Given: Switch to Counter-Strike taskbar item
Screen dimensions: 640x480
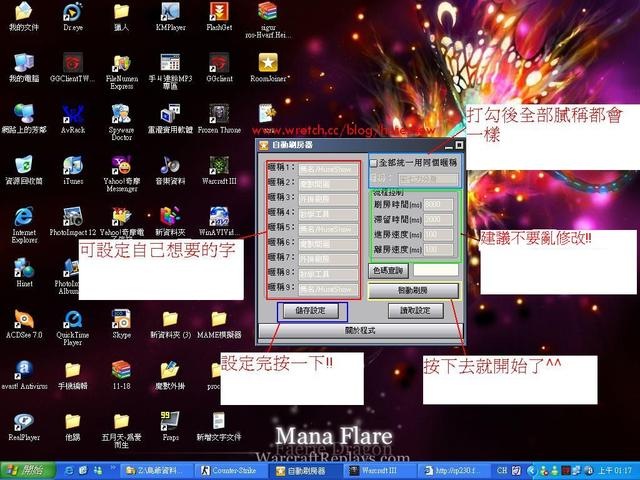Looking at the screenshot, I should pos(231,471).
